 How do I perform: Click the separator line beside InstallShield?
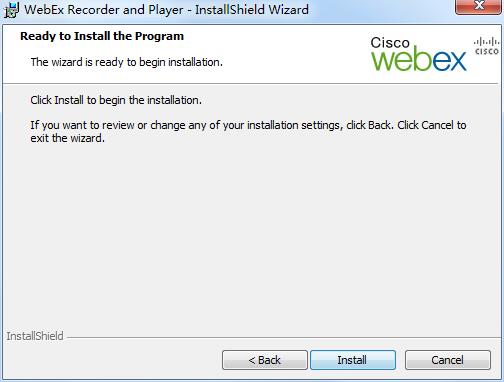click(283, 337)
